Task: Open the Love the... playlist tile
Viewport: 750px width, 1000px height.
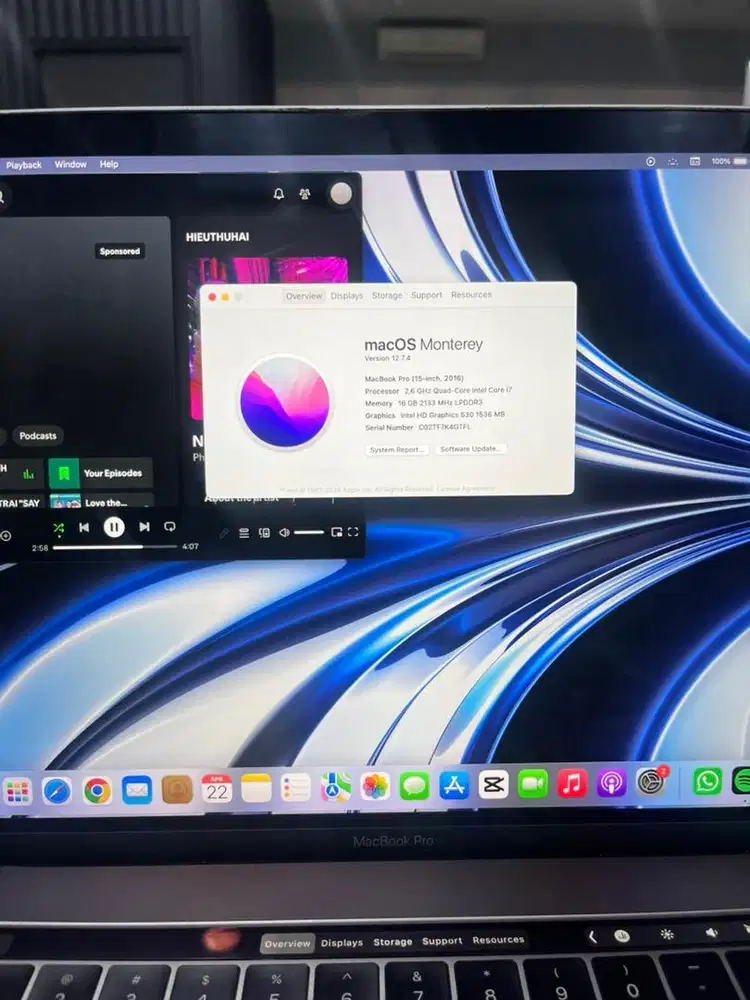Action: click(101, 501)
